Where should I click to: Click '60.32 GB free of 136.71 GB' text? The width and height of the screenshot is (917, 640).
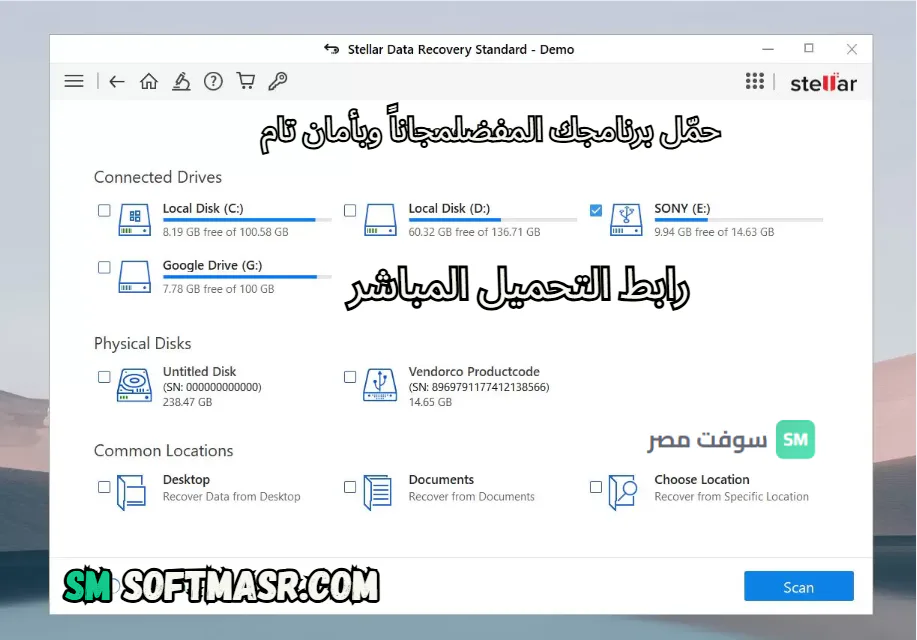coord(474,232)
